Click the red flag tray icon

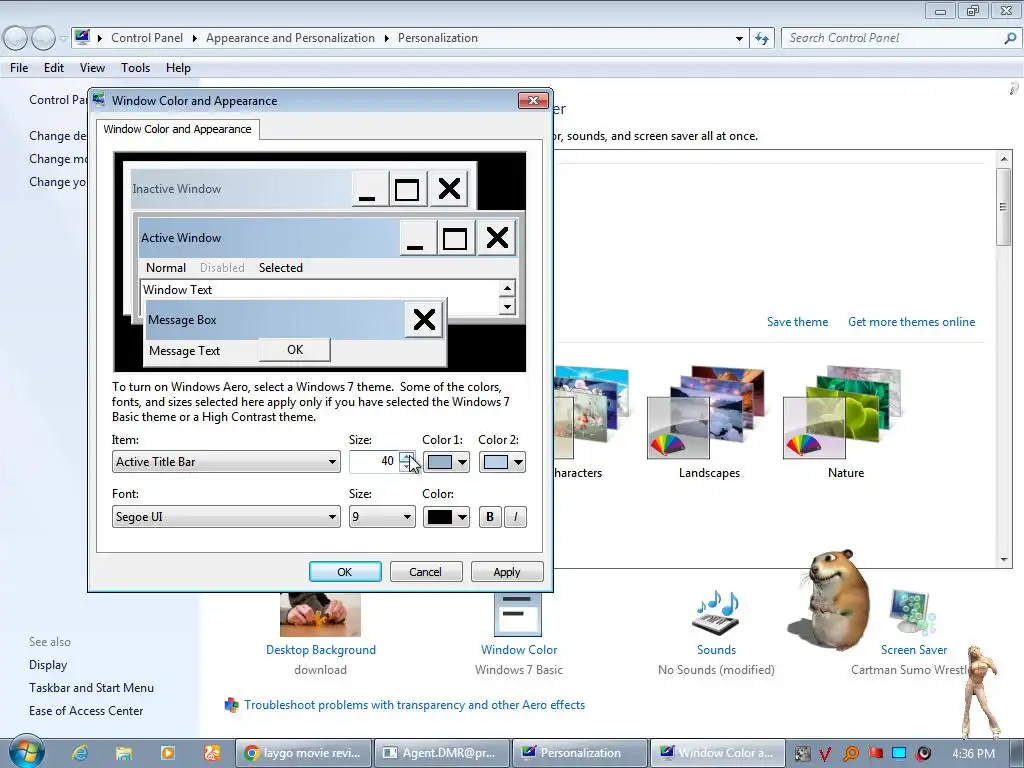tap(875, 754)
